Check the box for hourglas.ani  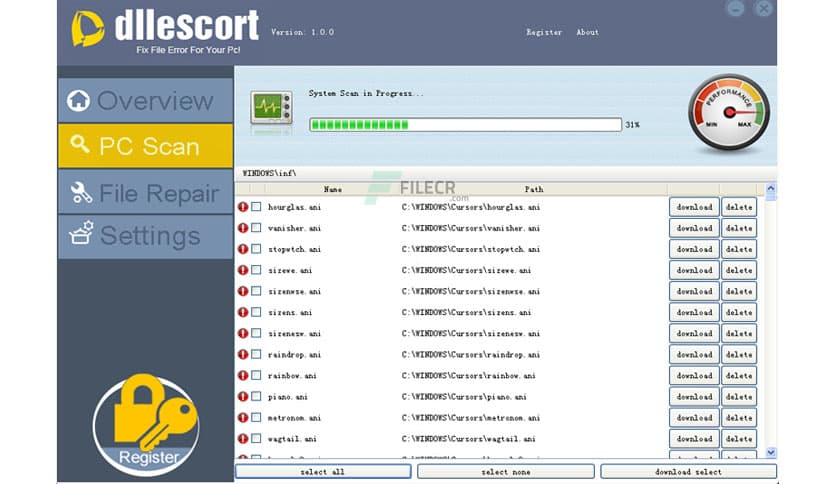click(x=256, y=206)
